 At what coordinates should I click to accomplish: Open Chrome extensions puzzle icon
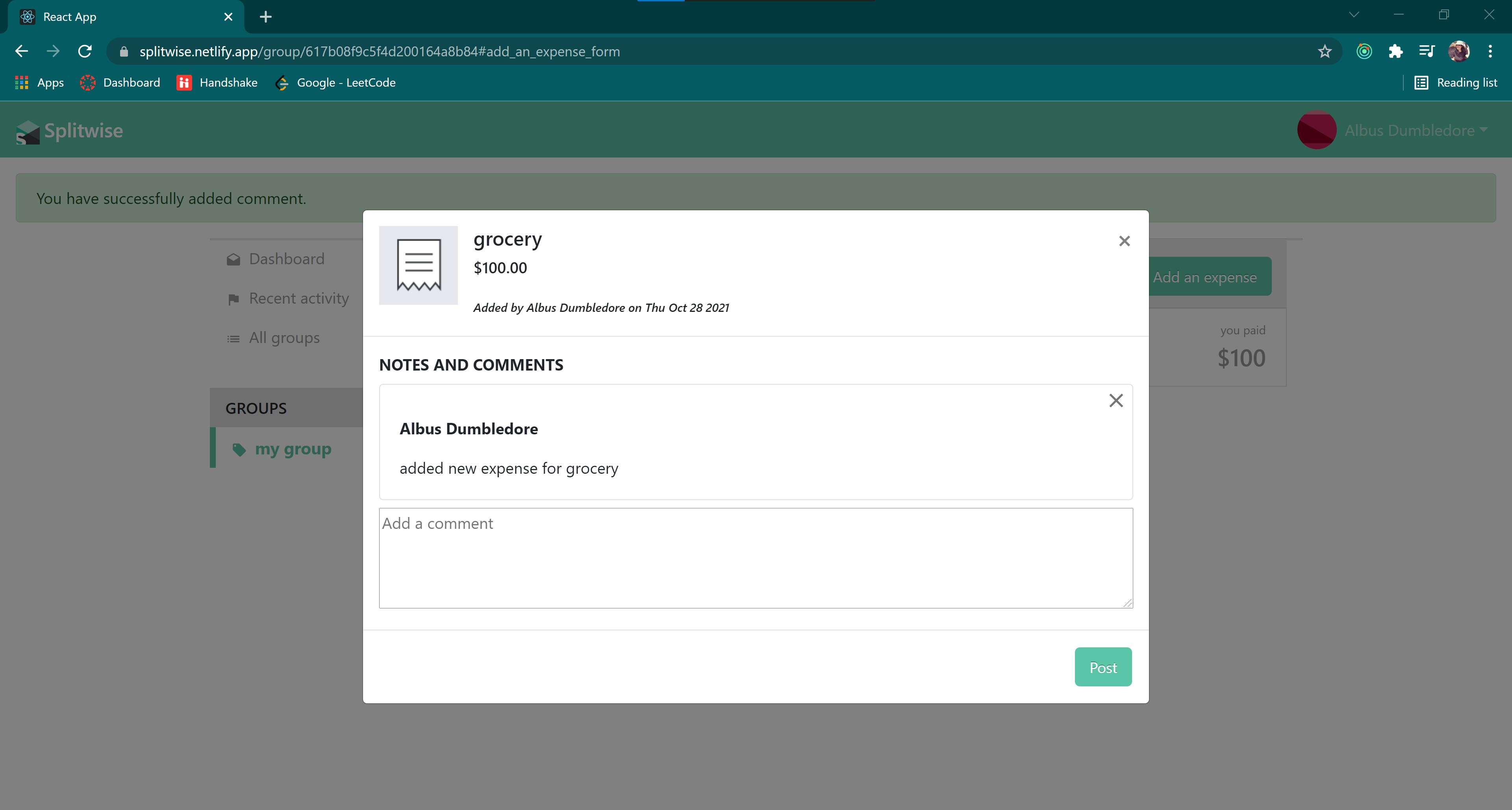tap(1395, 52)
